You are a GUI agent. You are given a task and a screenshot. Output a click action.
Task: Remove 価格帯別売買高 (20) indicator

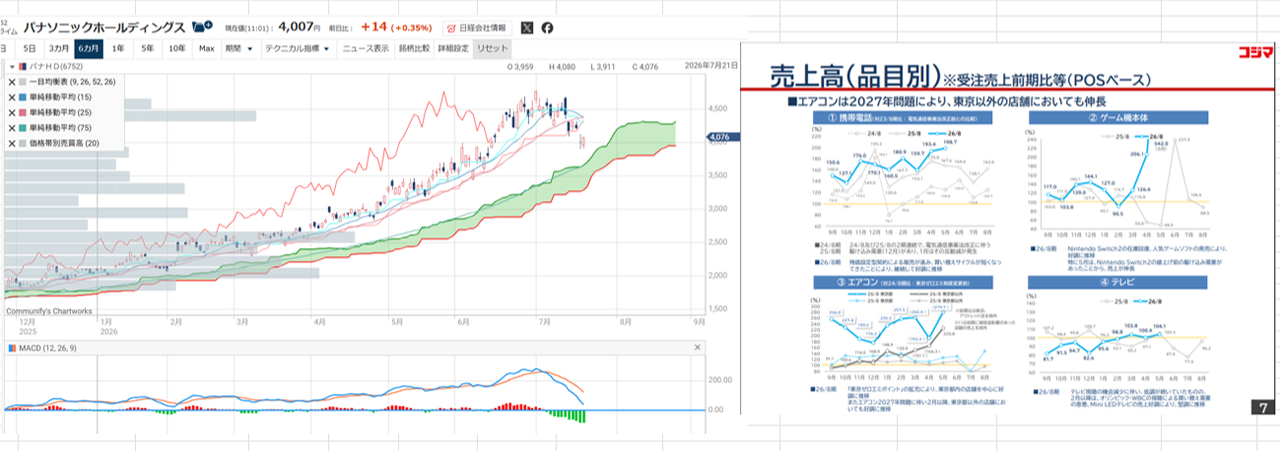tap(11, 143)
